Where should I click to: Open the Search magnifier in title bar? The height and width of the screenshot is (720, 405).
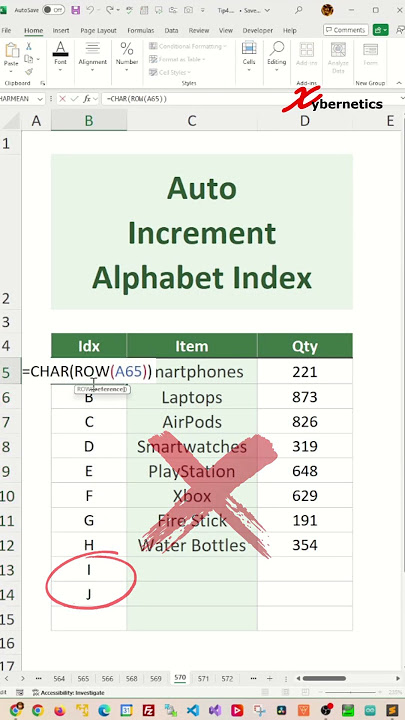pos(299,10)
